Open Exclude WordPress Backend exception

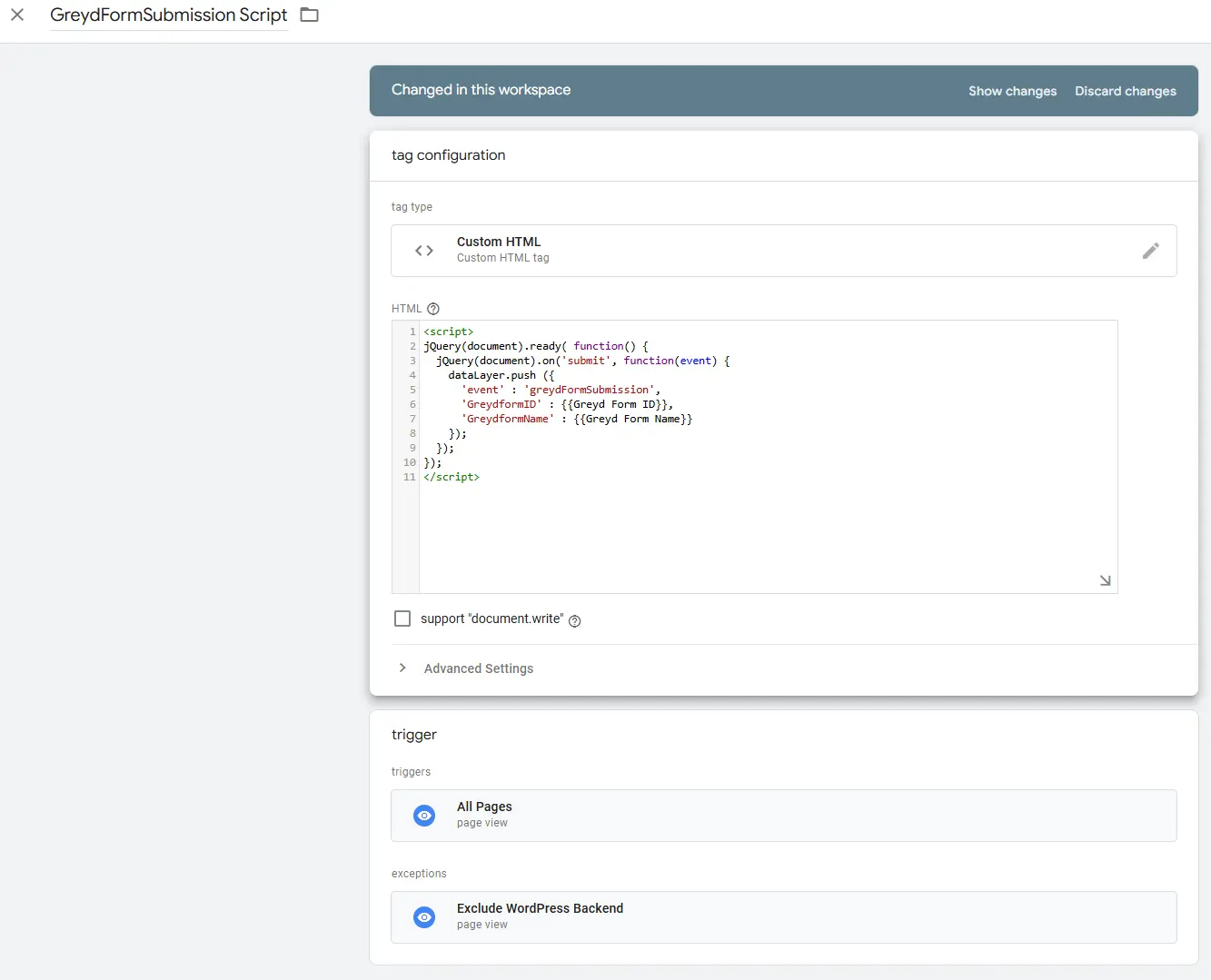point(783,917)
